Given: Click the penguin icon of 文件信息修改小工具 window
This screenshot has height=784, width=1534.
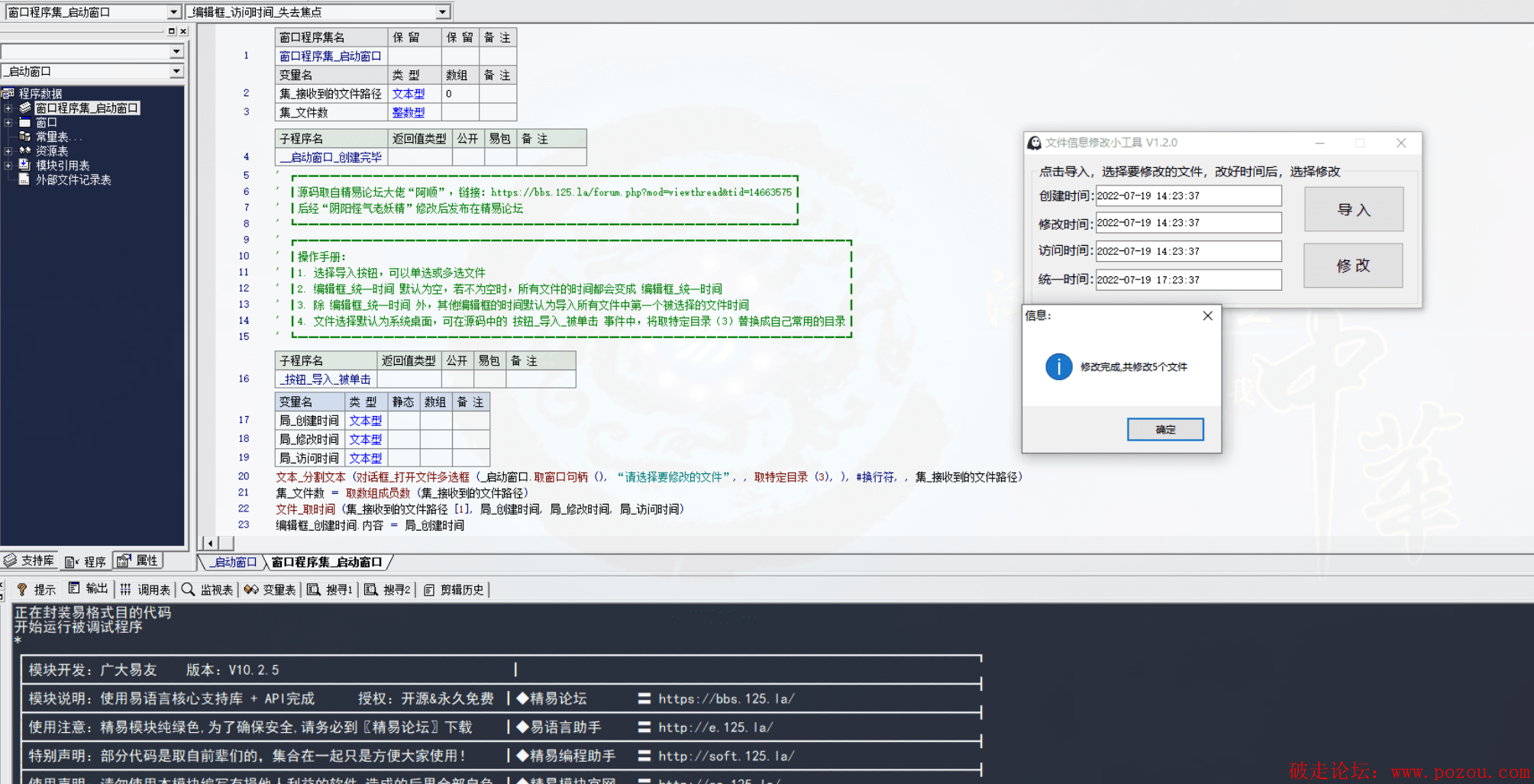Looking at the screenshot, I should tap(1034, 143).
